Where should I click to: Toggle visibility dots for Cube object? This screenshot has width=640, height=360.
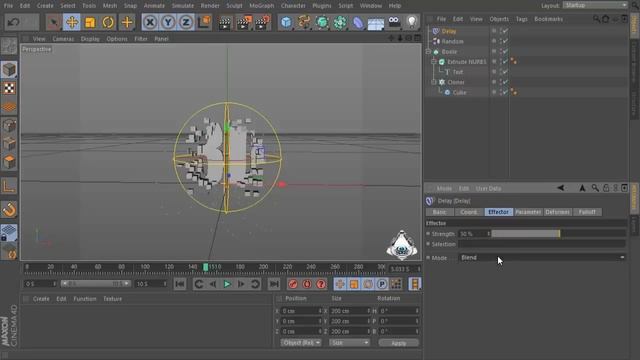click(500, 92)
